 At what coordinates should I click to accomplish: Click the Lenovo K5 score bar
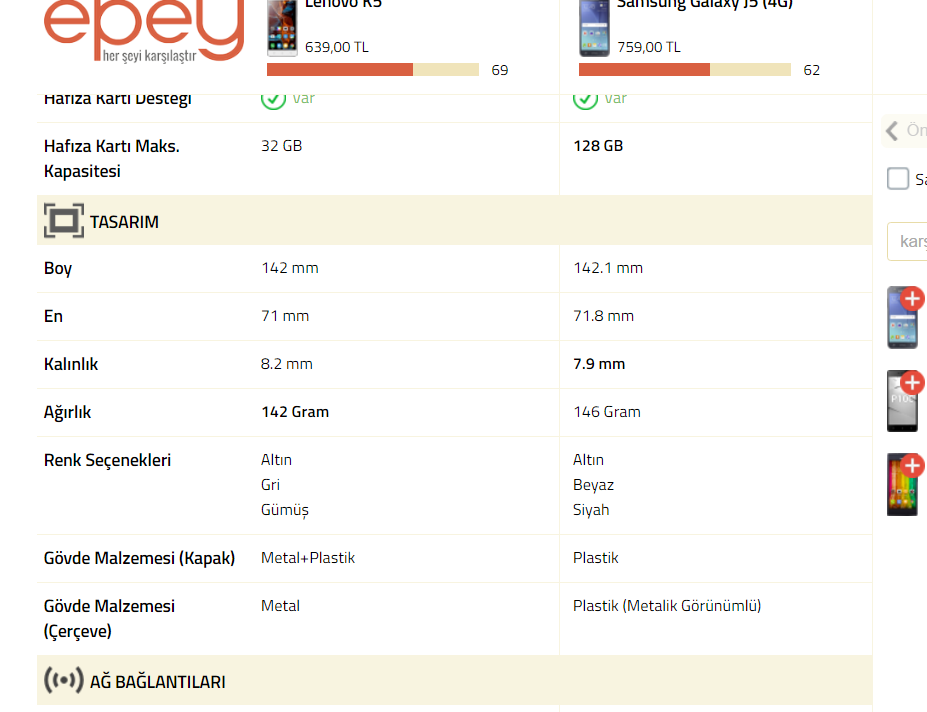pos(372,70)
